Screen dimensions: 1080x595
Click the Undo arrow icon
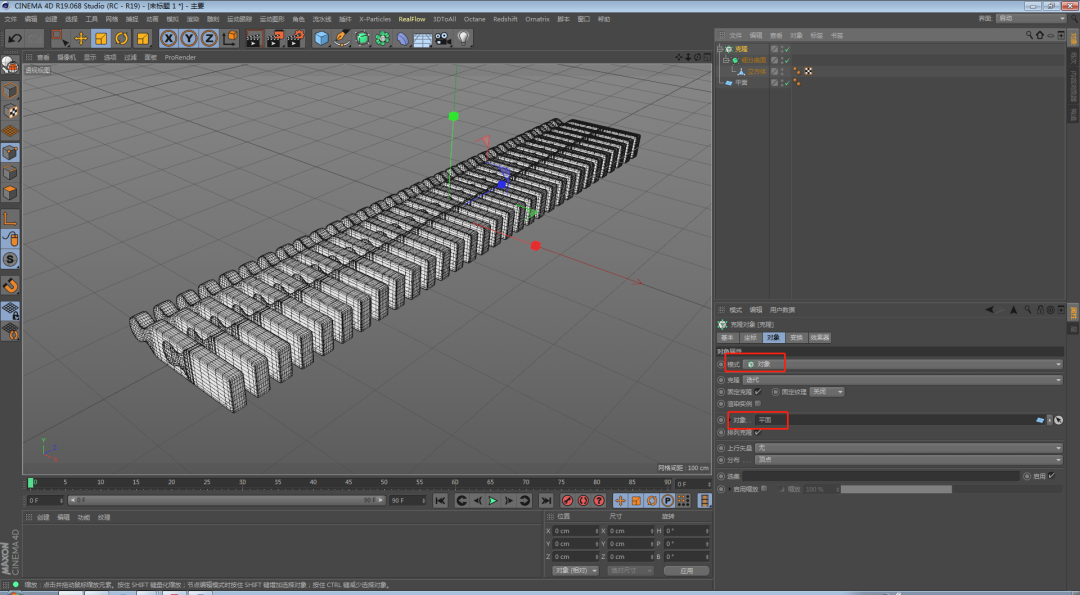click(x=14, y=38)
